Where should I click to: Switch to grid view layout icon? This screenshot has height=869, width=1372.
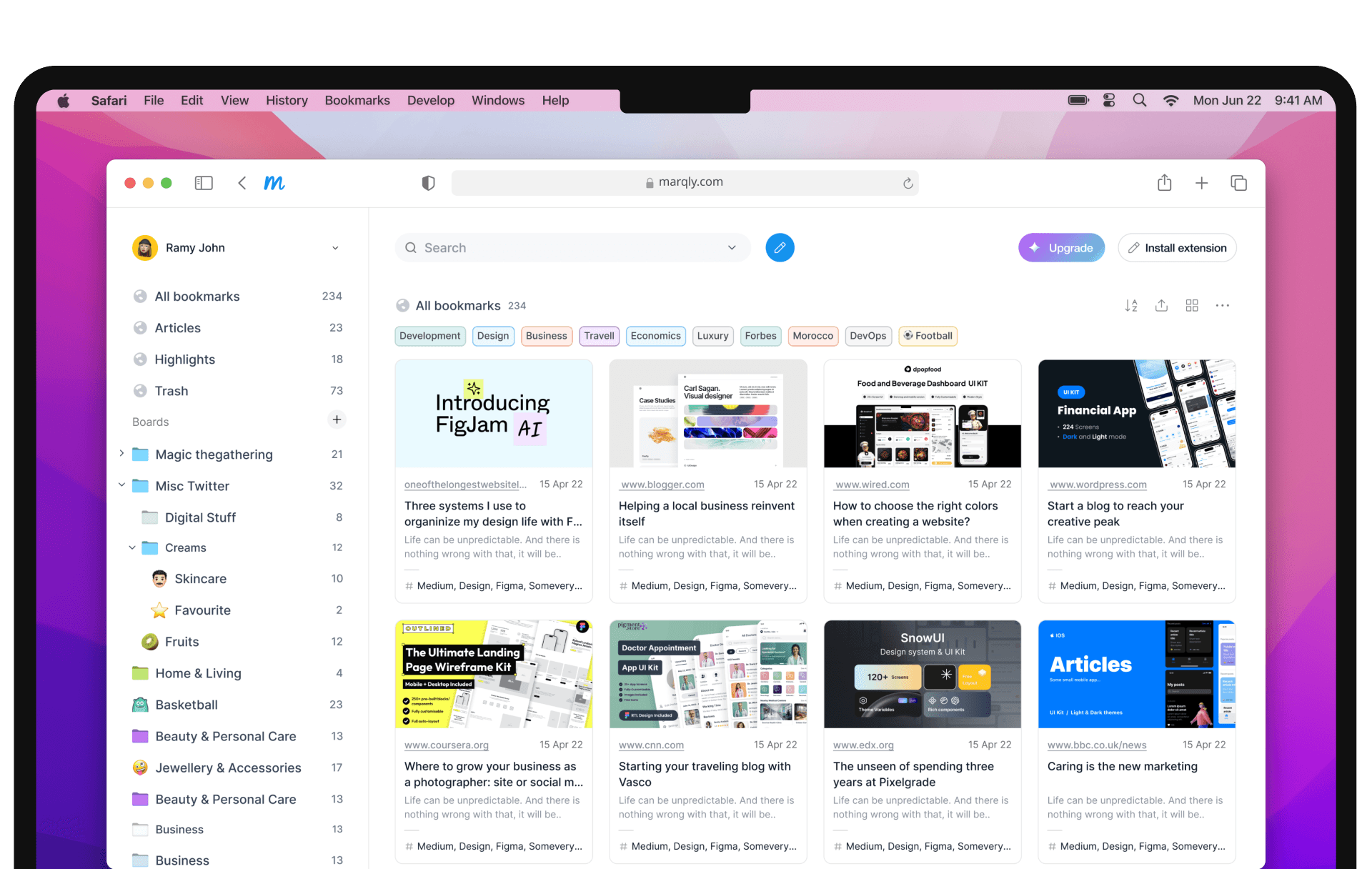coord(1191,306)
